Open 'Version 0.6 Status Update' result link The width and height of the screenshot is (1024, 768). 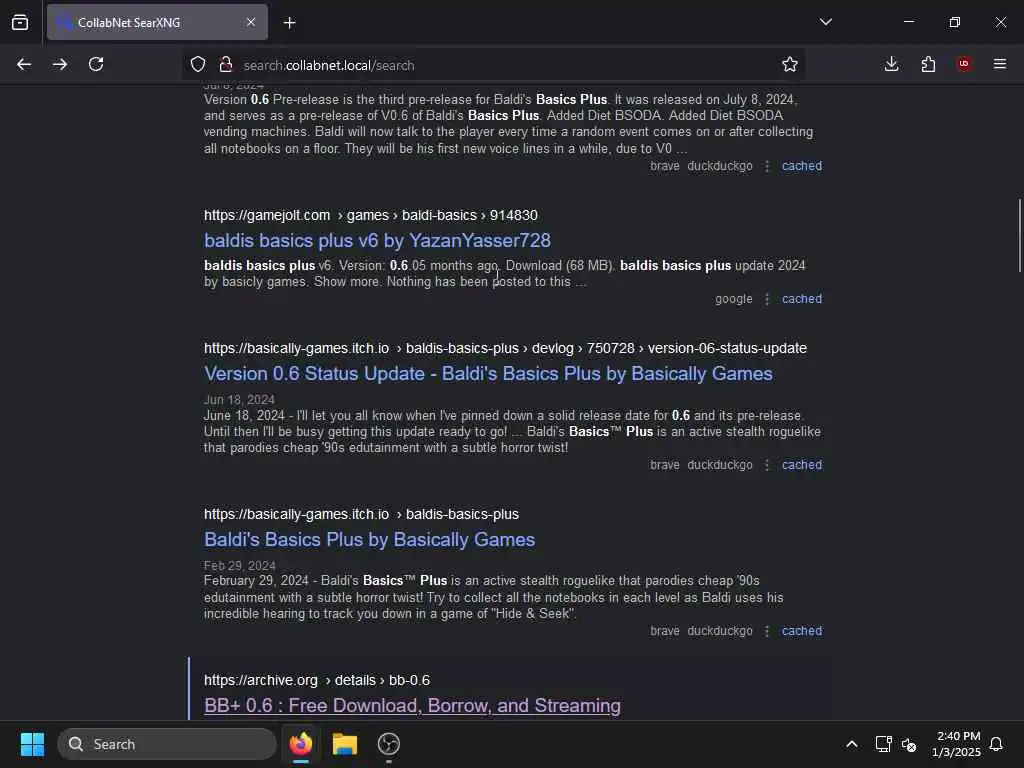[488, 374]
